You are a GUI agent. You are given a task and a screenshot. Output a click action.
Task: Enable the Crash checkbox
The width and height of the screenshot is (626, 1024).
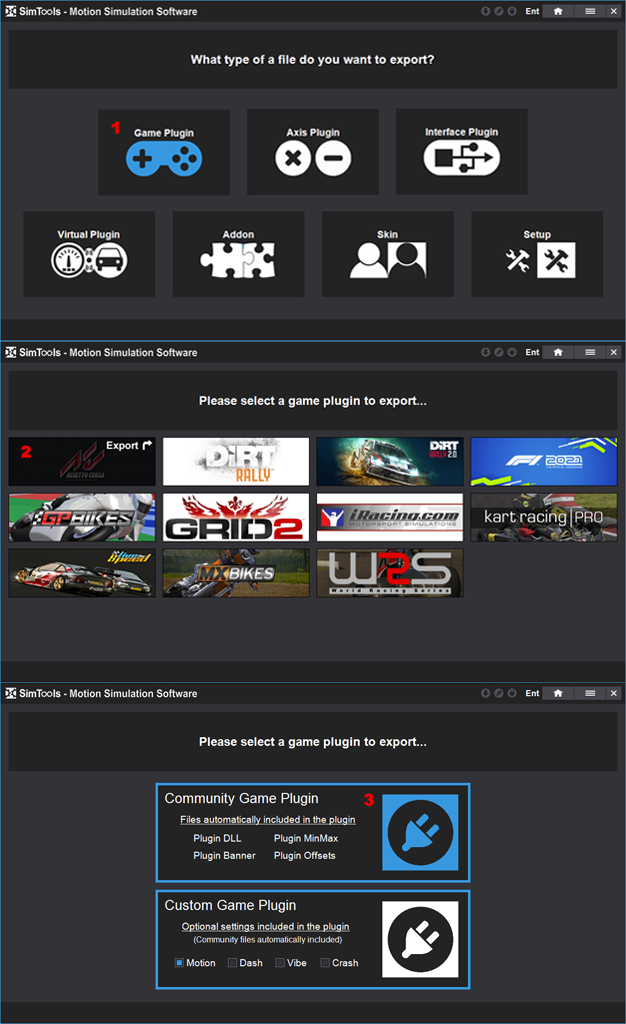pos(324,963)
